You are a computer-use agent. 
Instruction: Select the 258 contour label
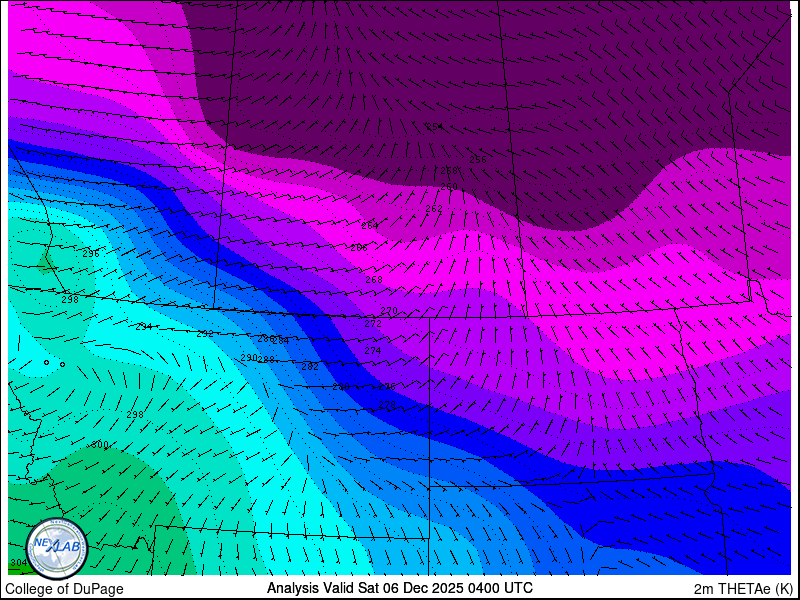click(449, 170)
